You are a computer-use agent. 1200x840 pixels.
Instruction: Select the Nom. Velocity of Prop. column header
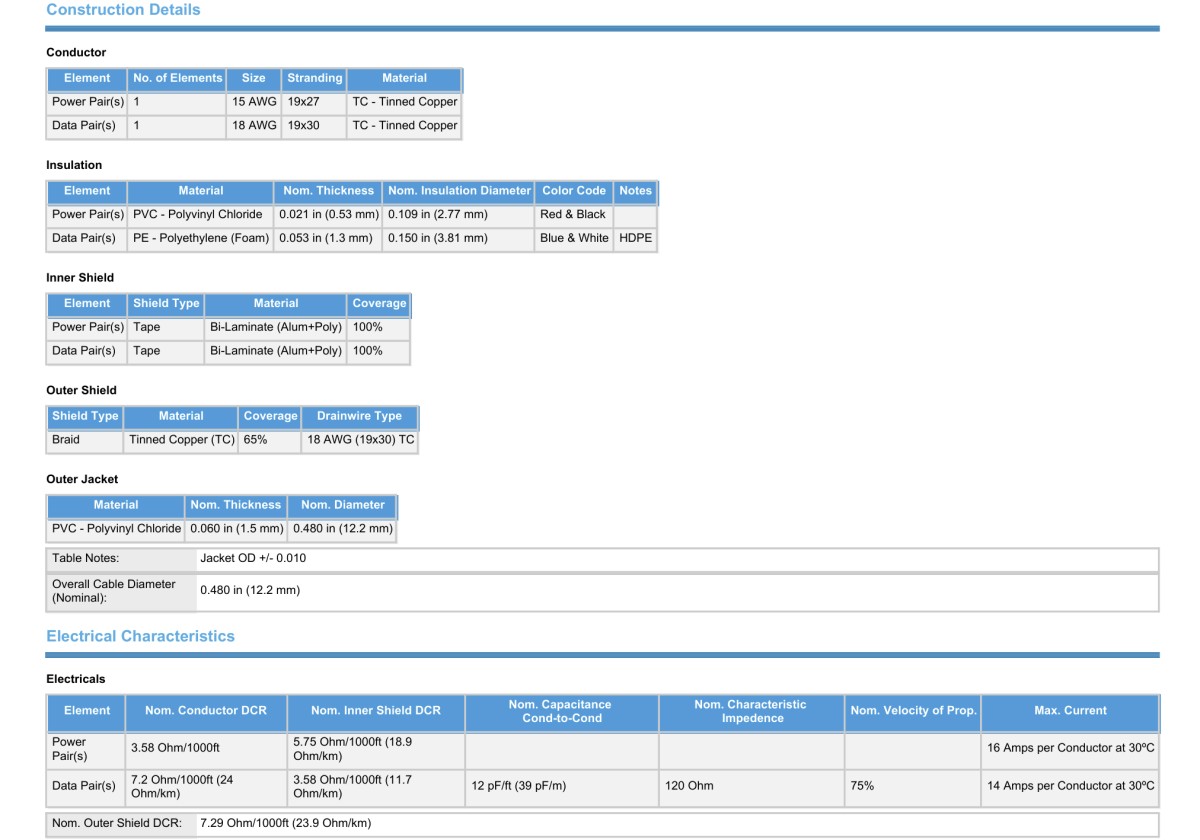[x=912, y=711]
